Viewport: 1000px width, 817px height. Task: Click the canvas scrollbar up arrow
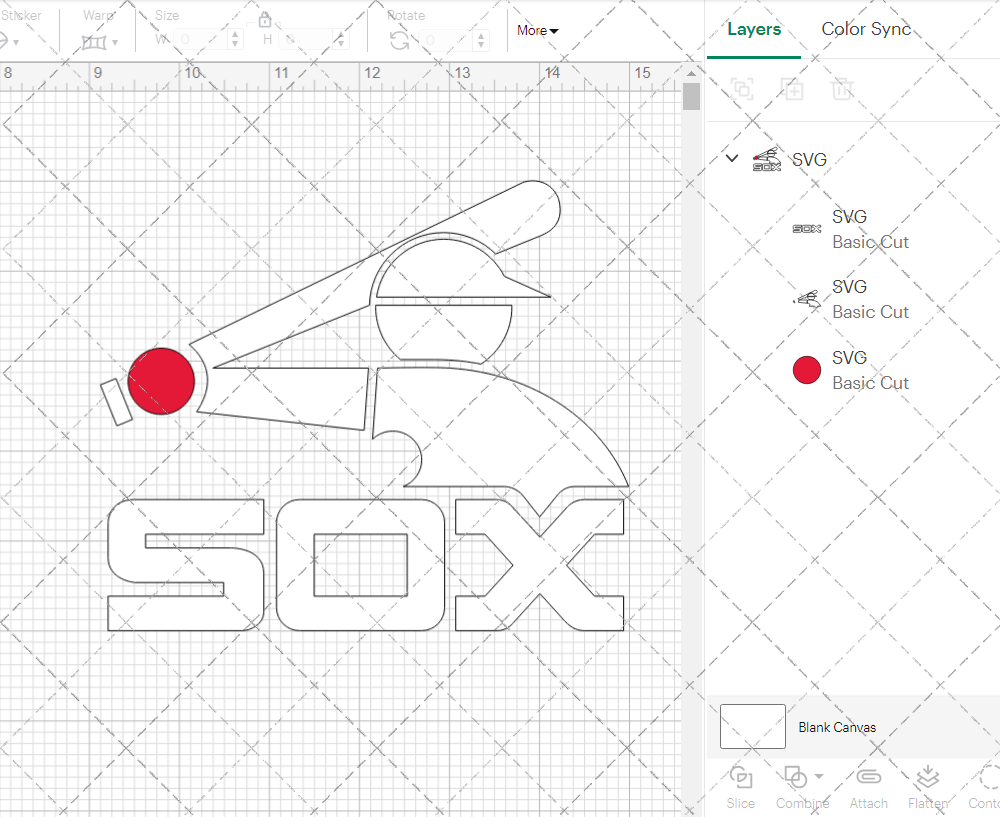click(x=691, y=73)
